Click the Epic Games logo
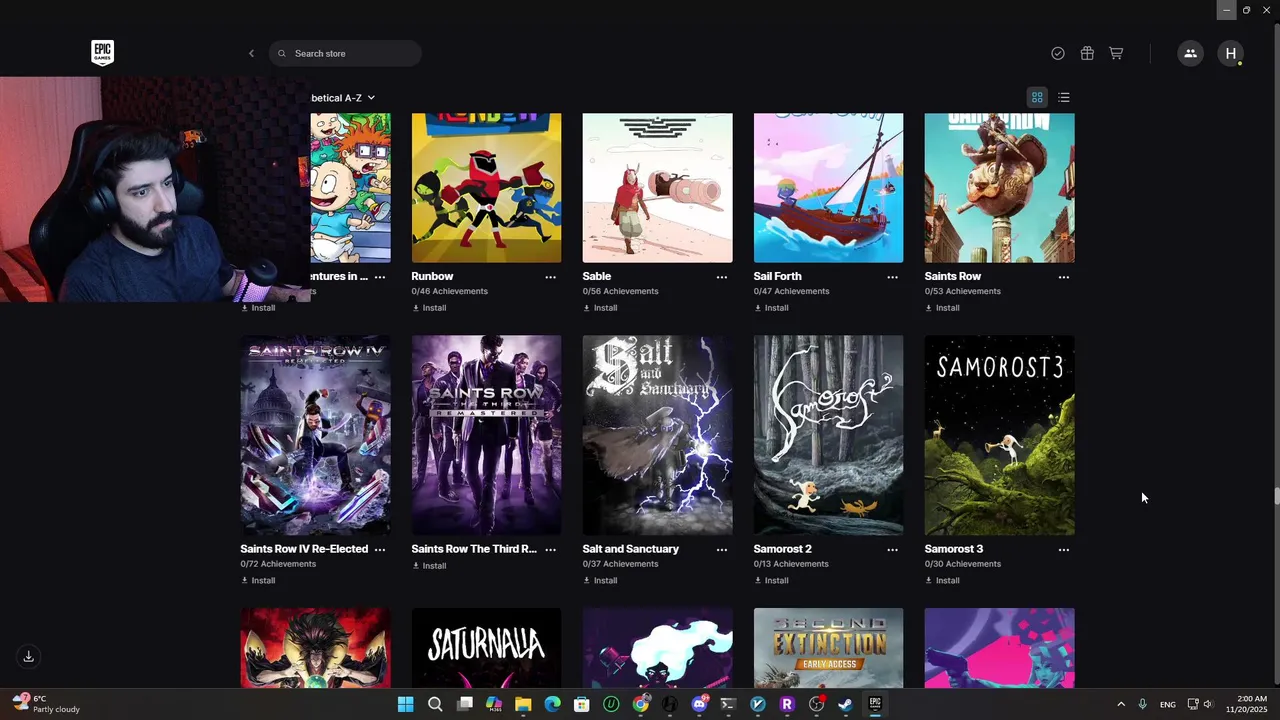This screenshot has height=720, width=1280. [x=102, y=53]
